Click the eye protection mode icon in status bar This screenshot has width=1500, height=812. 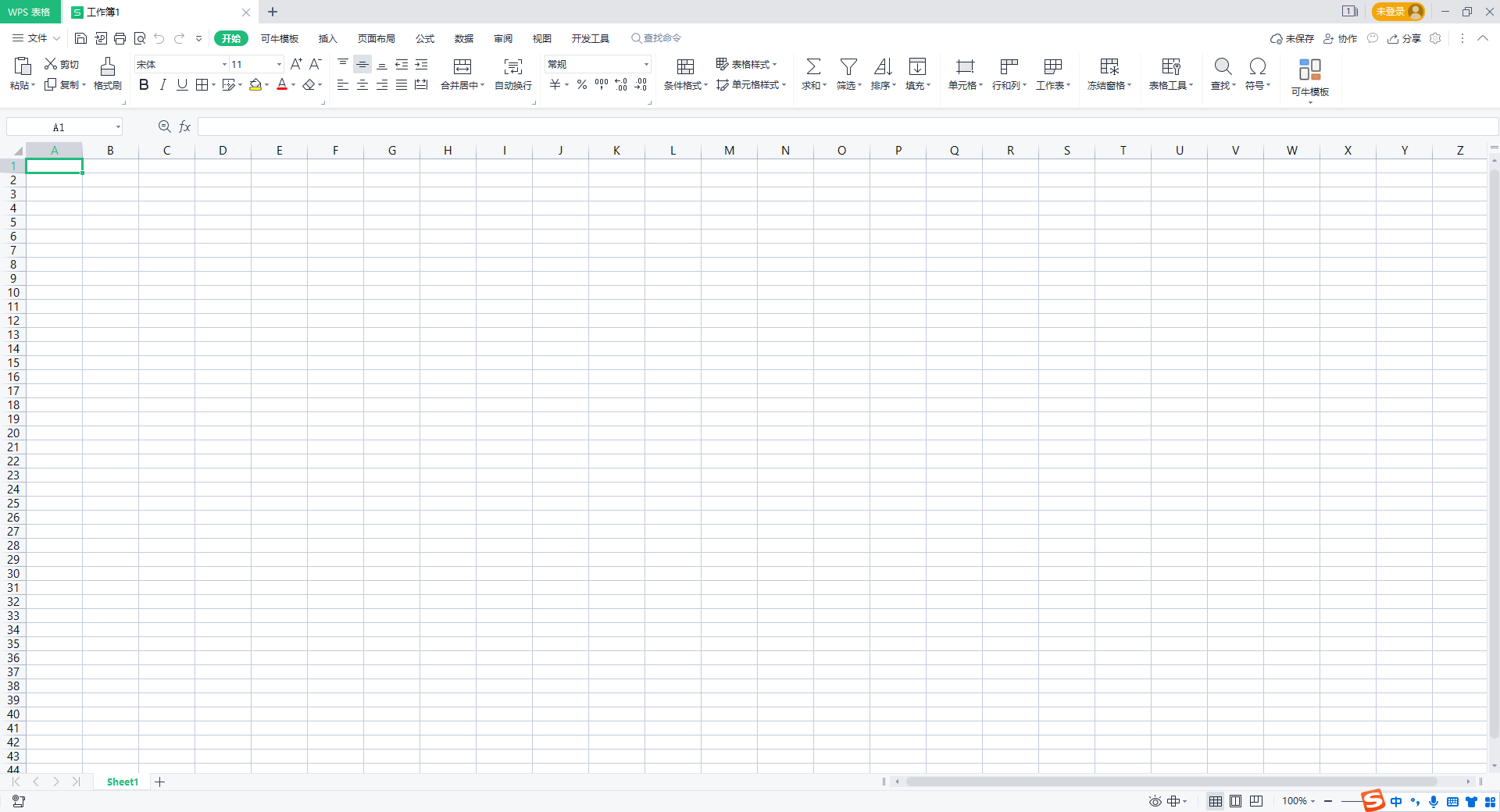(x=1155, y=801)
